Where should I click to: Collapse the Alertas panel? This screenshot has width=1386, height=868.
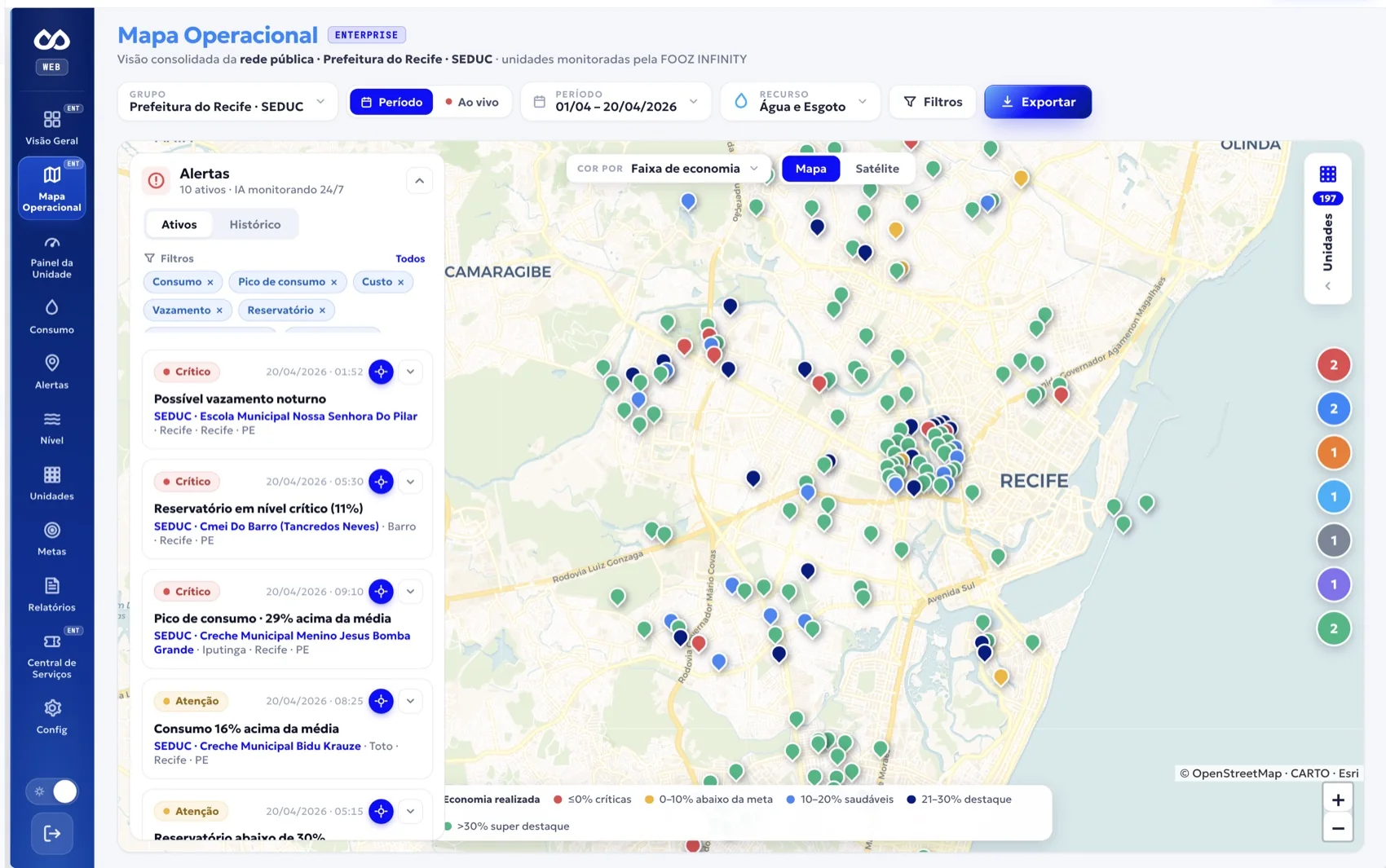click(x=419, y=181)
